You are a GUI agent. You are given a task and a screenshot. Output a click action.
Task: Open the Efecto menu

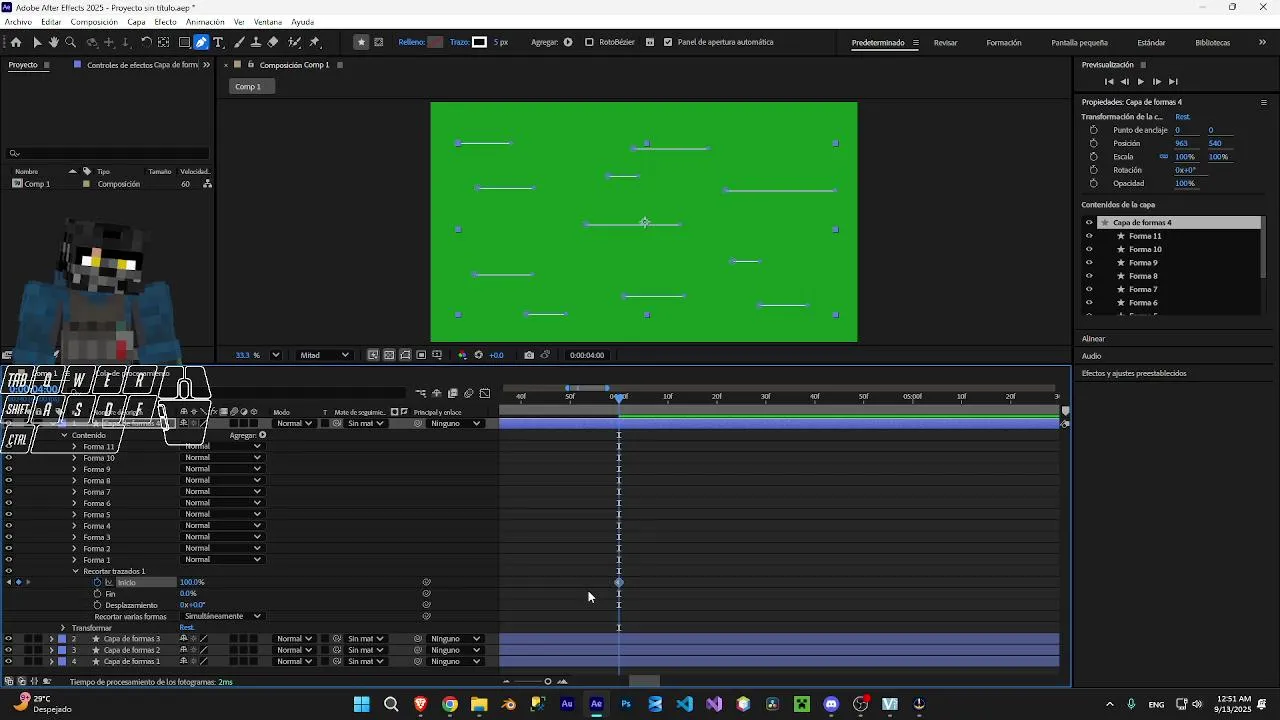(x=165, y=22)
